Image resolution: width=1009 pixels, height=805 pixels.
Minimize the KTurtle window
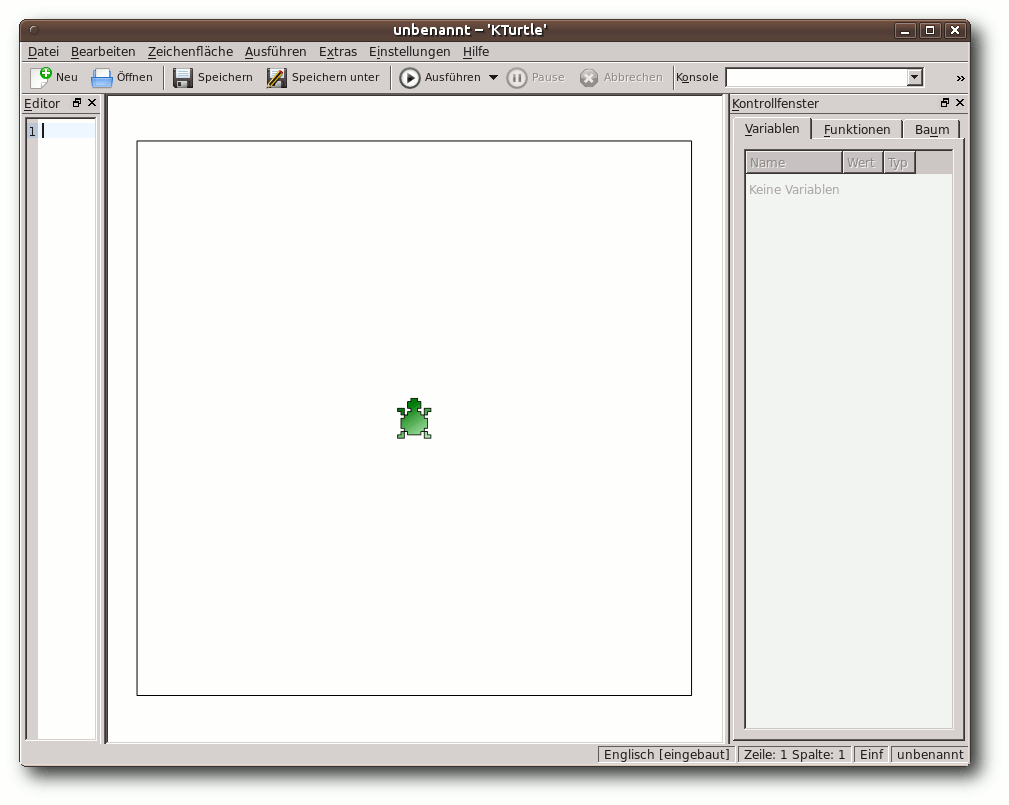coord(905,30)
